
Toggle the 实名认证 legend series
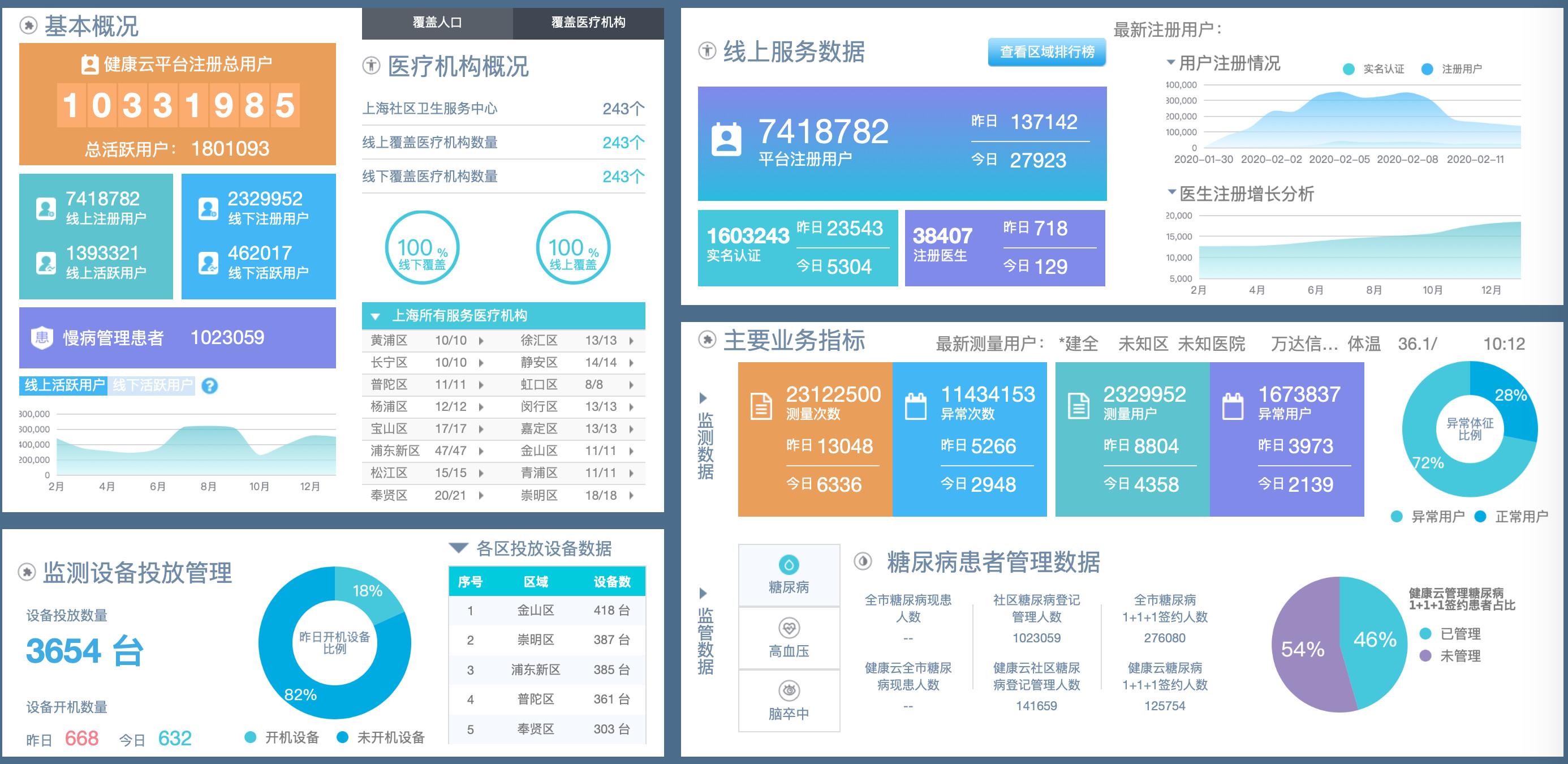(1373, 69)
